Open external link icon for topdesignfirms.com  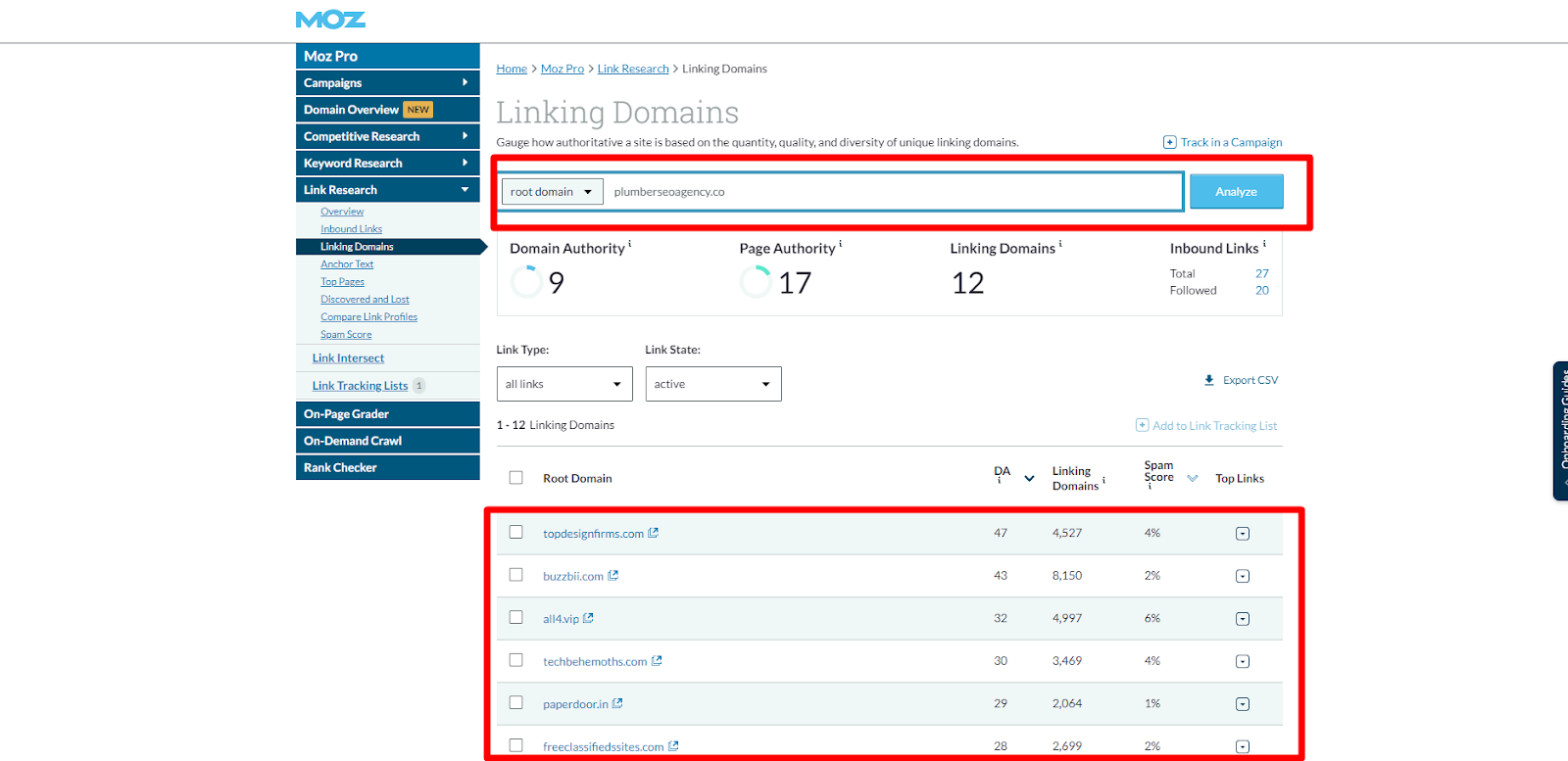pos(654,533)
